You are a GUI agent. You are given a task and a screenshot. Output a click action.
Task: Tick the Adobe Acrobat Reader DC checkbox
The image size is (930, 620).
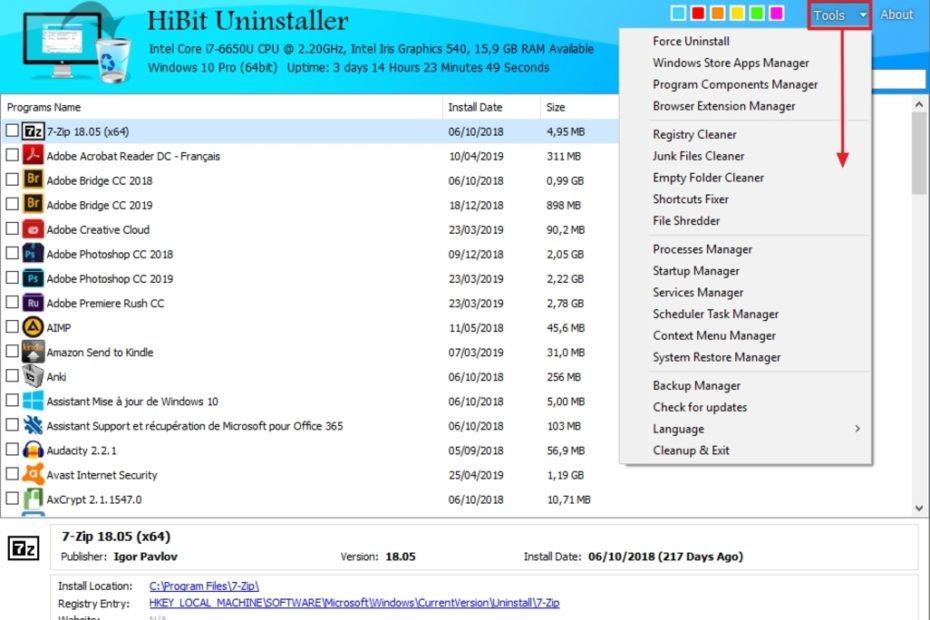tap(12, 155)
